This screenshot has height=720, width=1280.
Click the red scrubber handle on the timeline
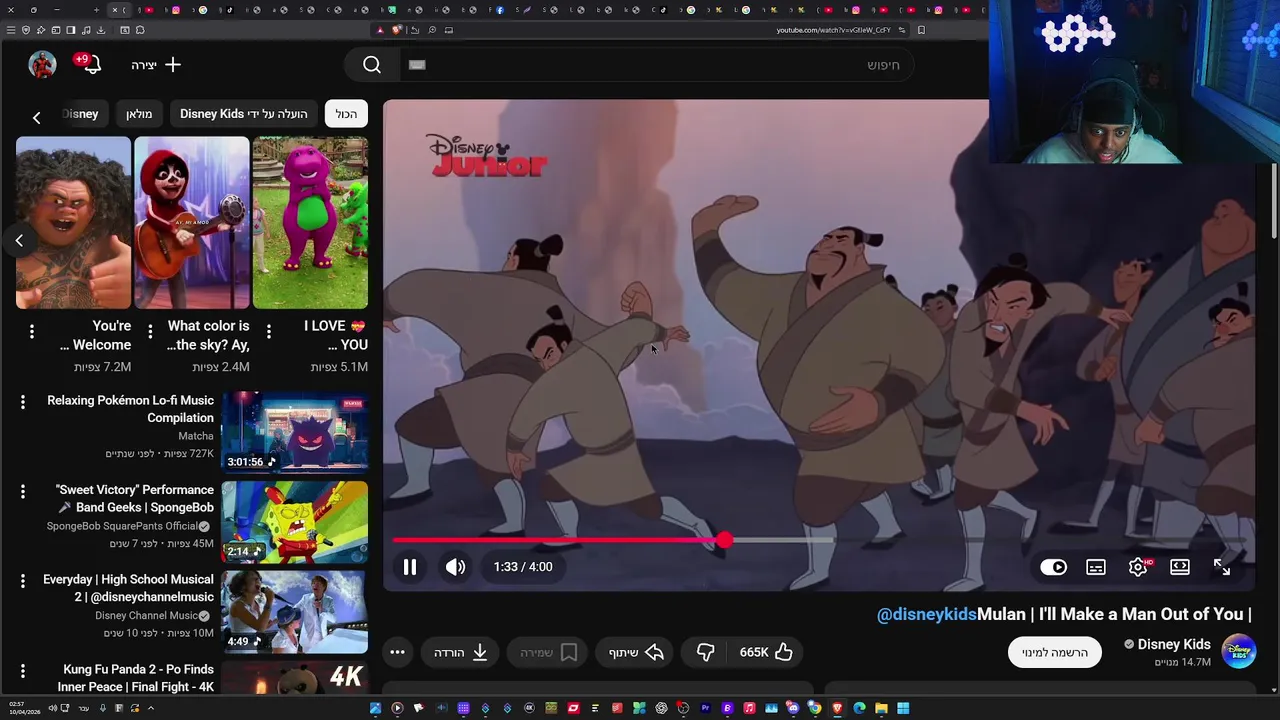coord(724,540)
